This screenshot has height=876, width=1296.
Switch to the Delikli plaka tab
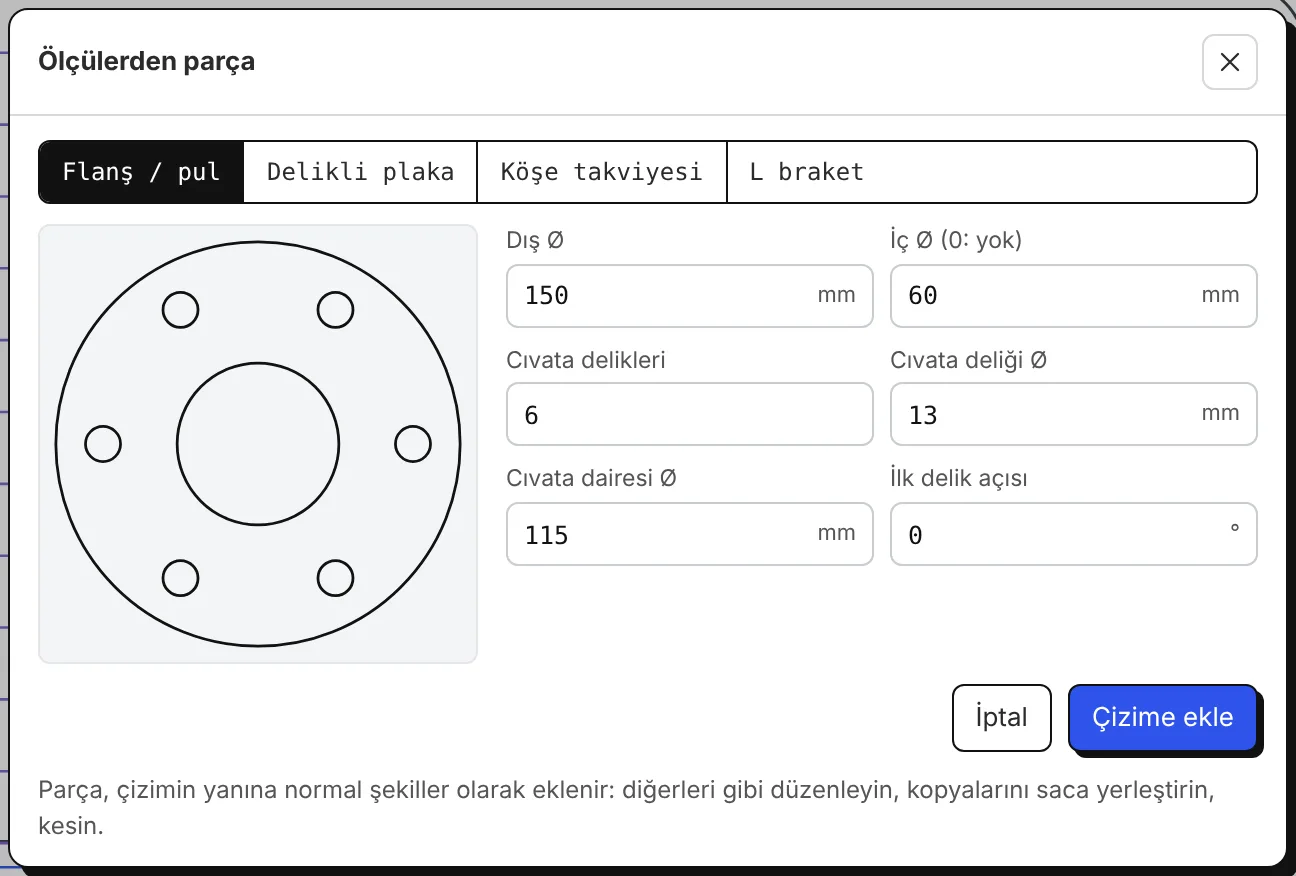point(360,172)
